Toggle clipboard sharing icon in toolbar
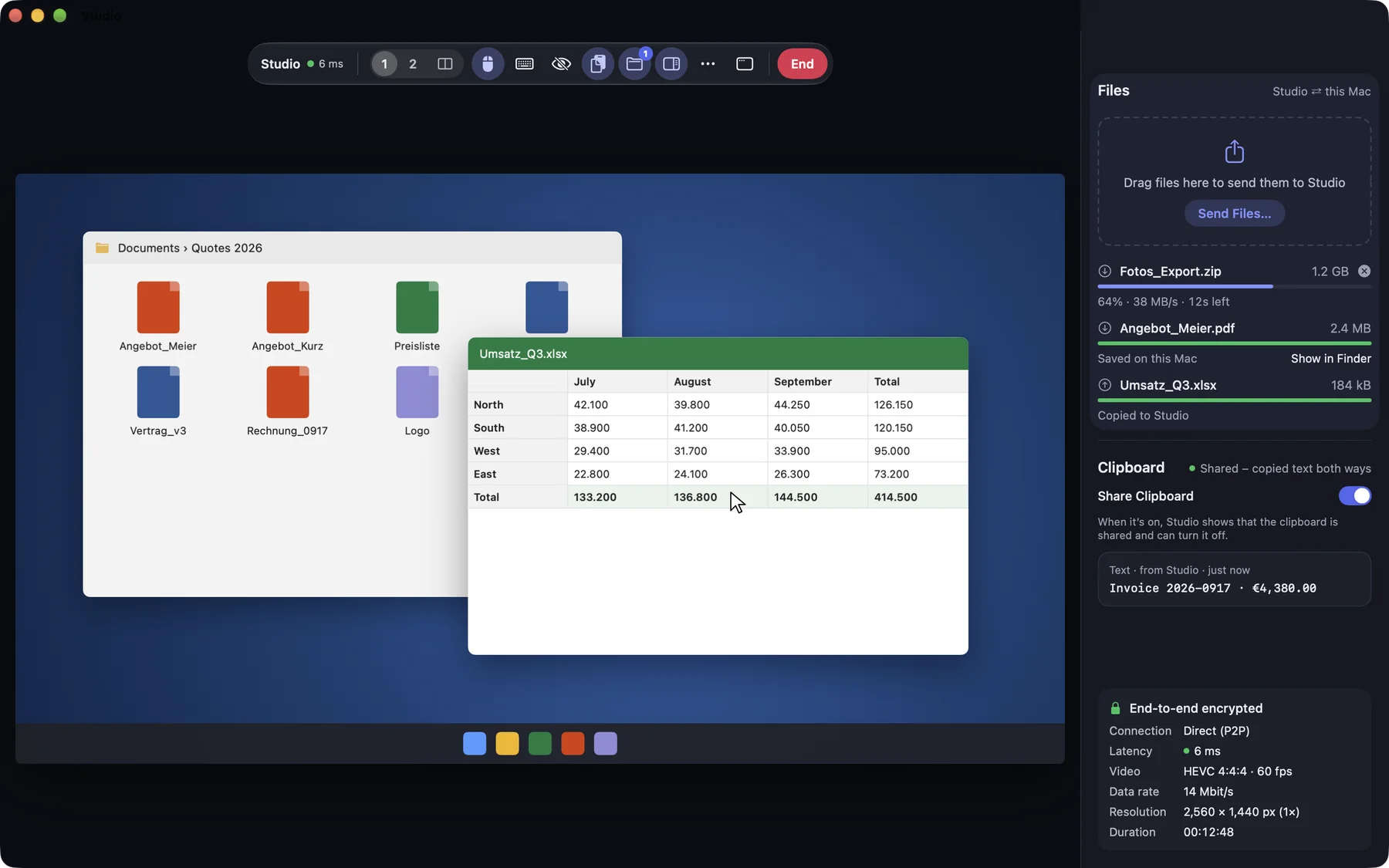The image size is (1389, 868). [598, 64]
